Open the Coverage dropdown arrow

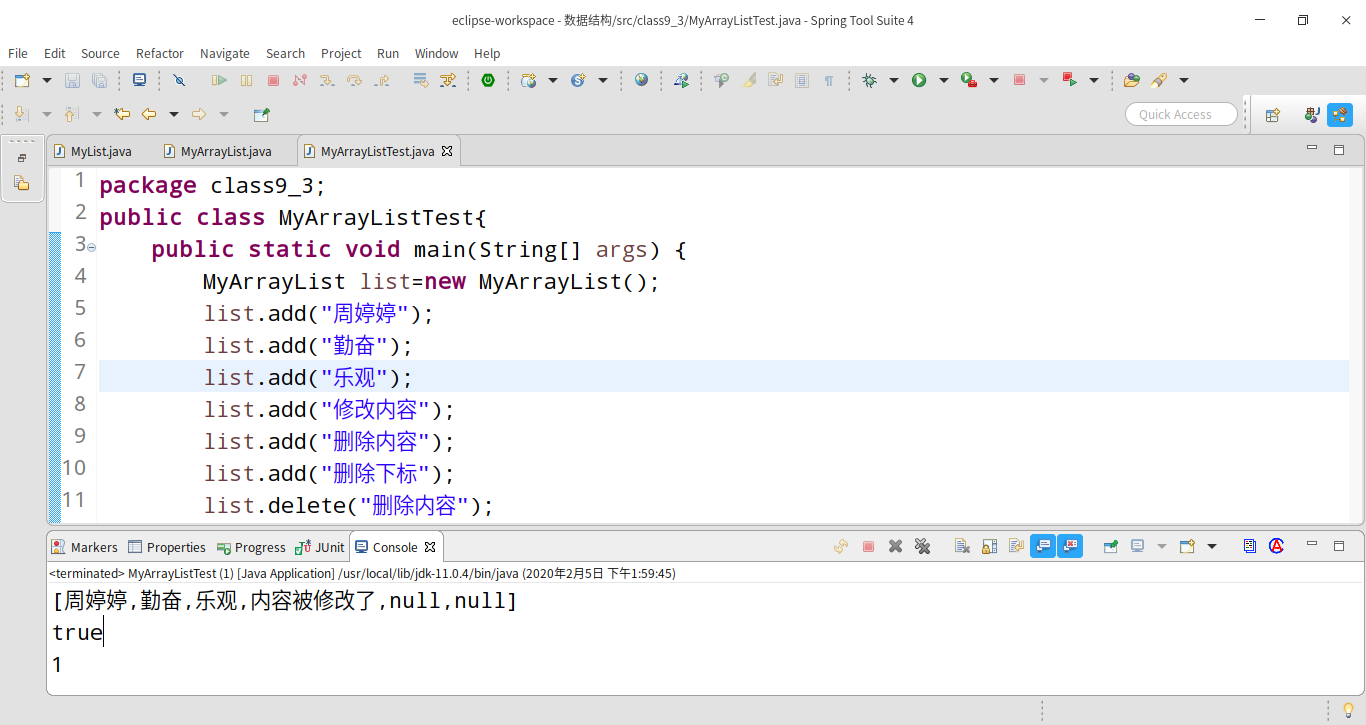[994, 80]
